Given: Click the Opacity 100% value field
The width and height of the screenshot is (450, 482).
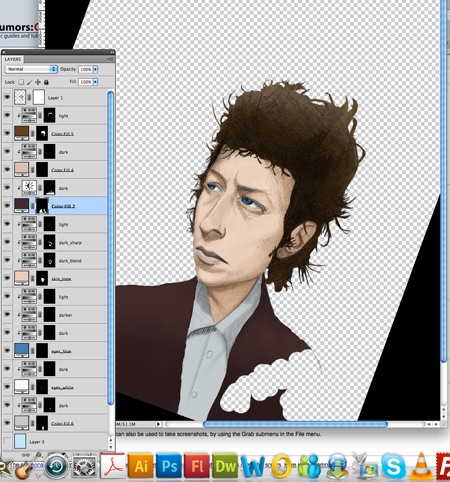Looking at the screenshot, I should [x=86, y=69].
